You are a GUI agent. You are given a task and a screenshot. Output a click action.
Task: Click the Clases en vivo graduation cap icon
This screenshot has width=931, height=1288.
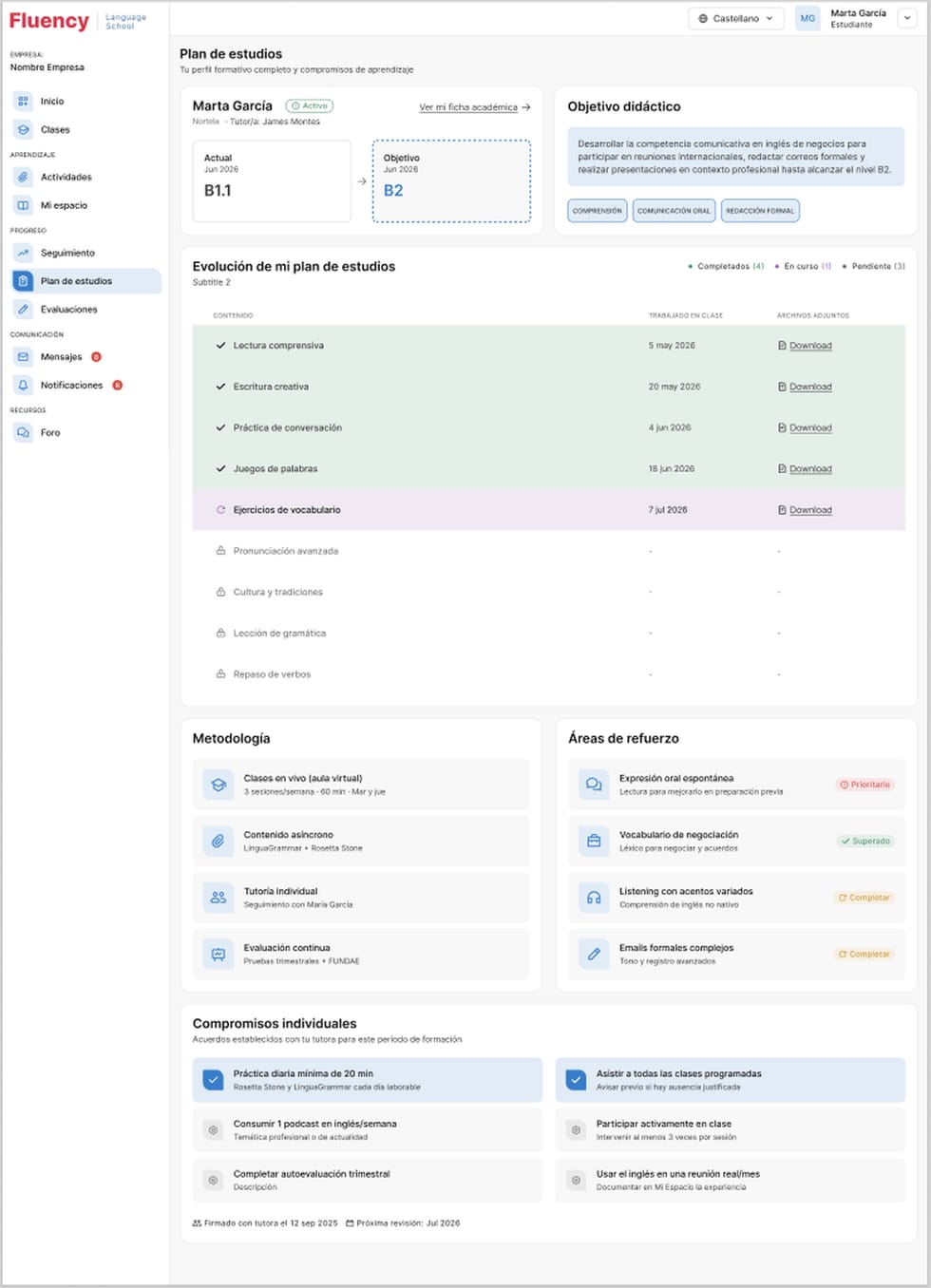pos(218,785)
